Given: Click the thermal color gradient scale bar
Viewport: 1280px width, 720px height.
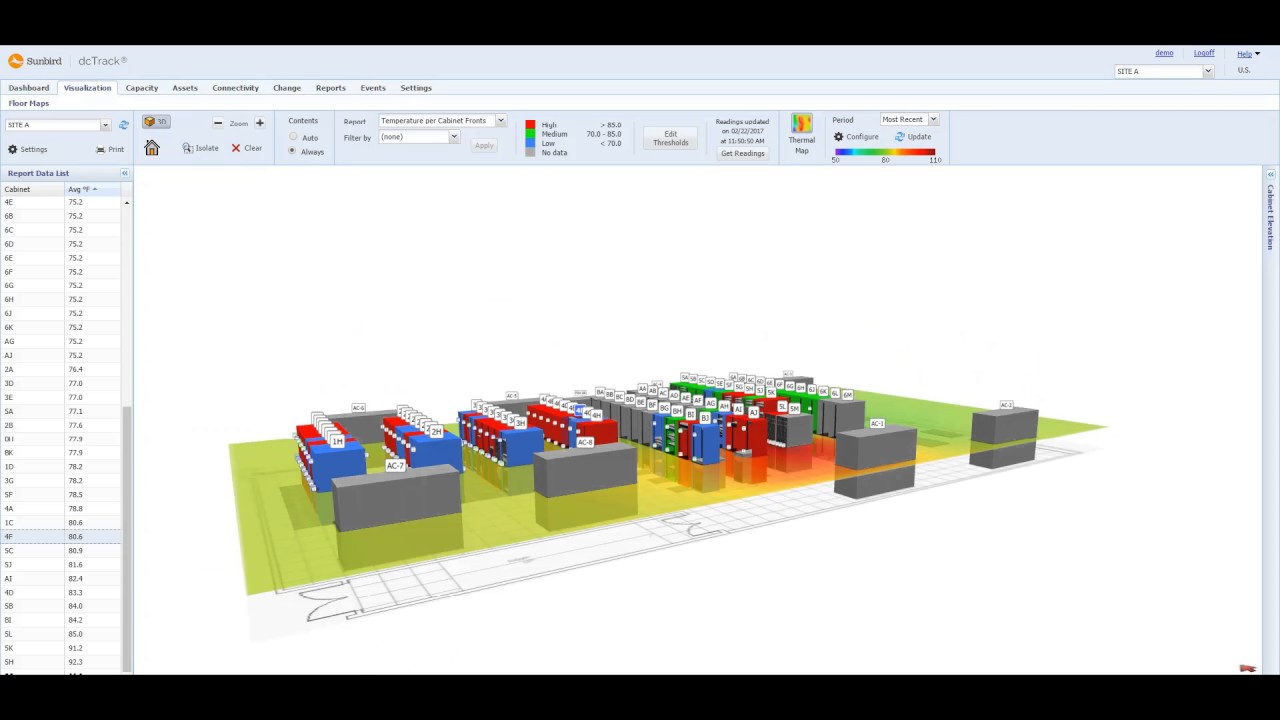Looking at the screenshot, I should (x=885, y=152).
